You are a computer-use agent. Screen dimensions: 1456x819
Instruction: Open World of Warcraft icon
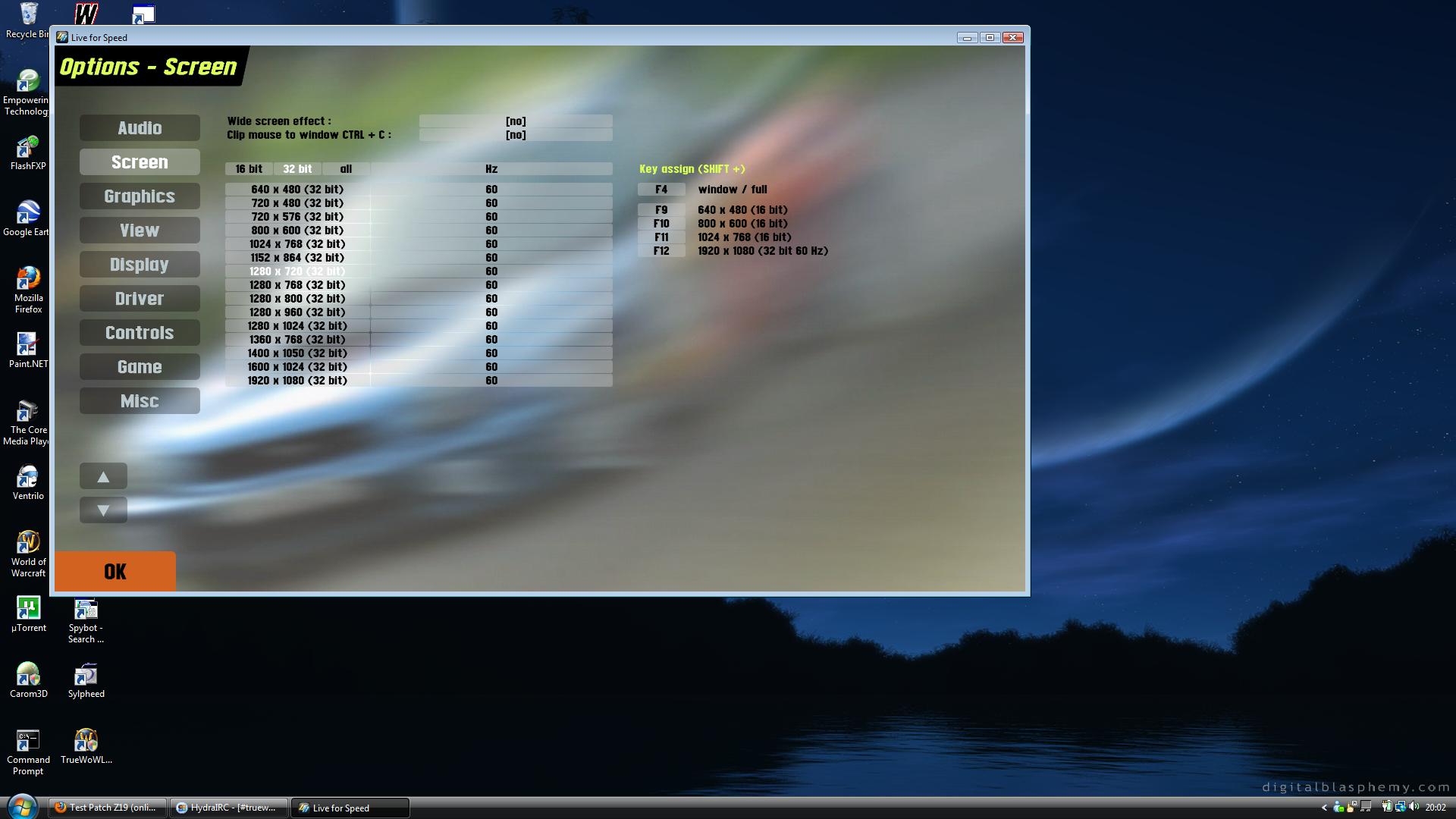[x=28, y=543]
